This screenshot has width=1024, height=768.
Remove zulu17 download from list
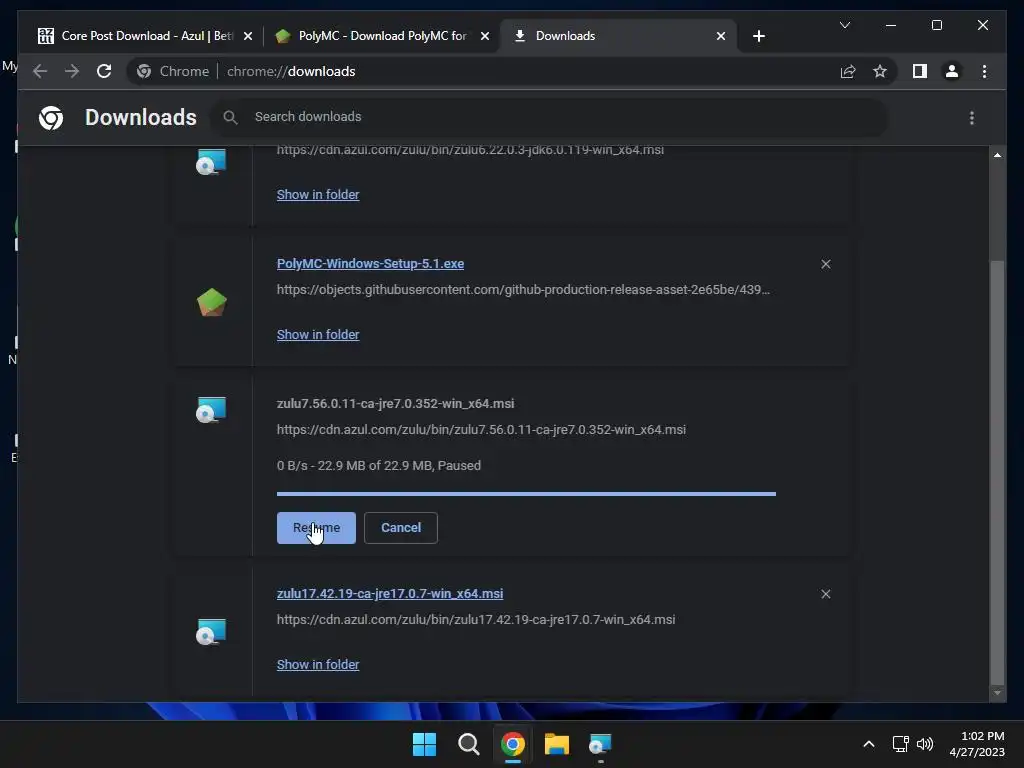(826, 594)
